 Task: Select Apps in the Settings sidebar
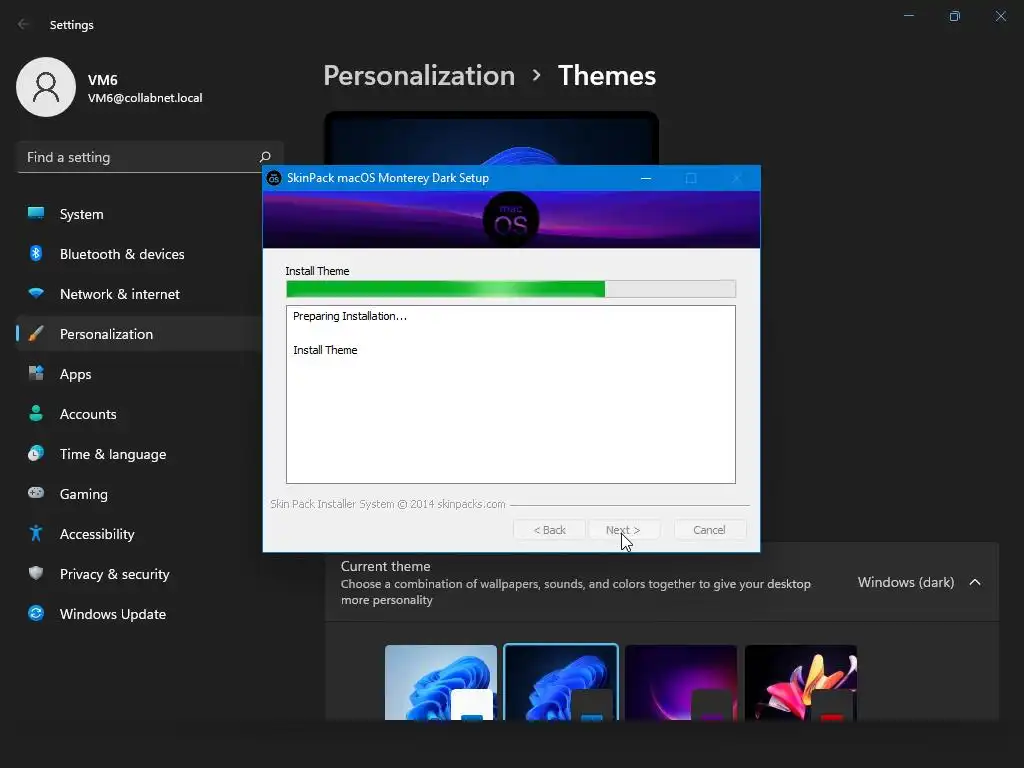140,374
